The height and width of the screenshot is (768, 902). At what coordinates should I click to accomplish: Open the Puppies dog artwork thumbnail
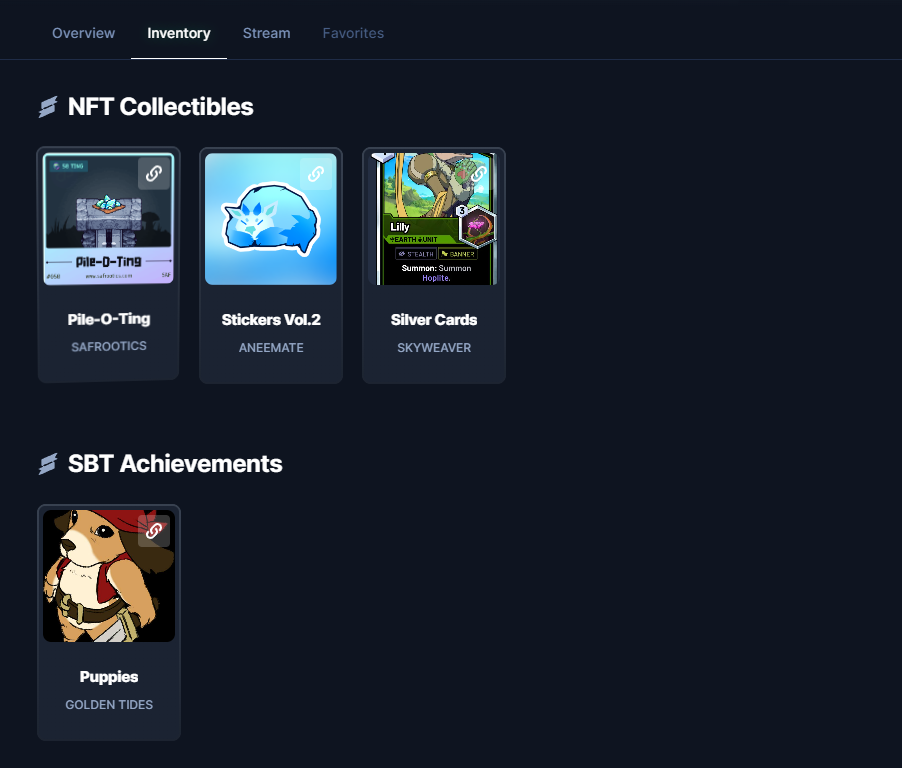[x=109, y=576]
